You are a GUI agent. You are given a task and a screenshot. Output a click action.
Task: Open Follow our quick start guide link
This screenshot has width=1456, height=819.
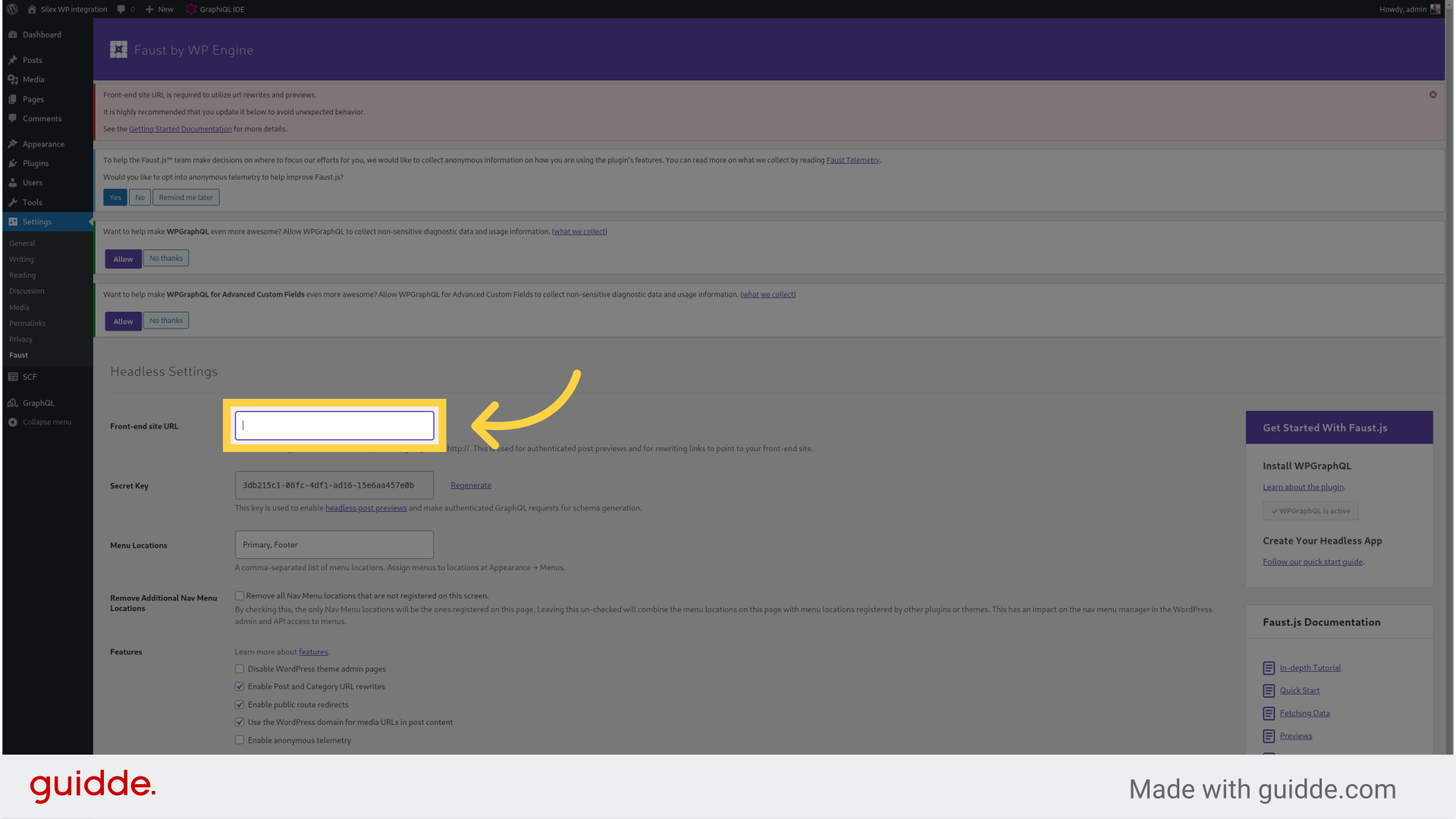click(1313, 562)
